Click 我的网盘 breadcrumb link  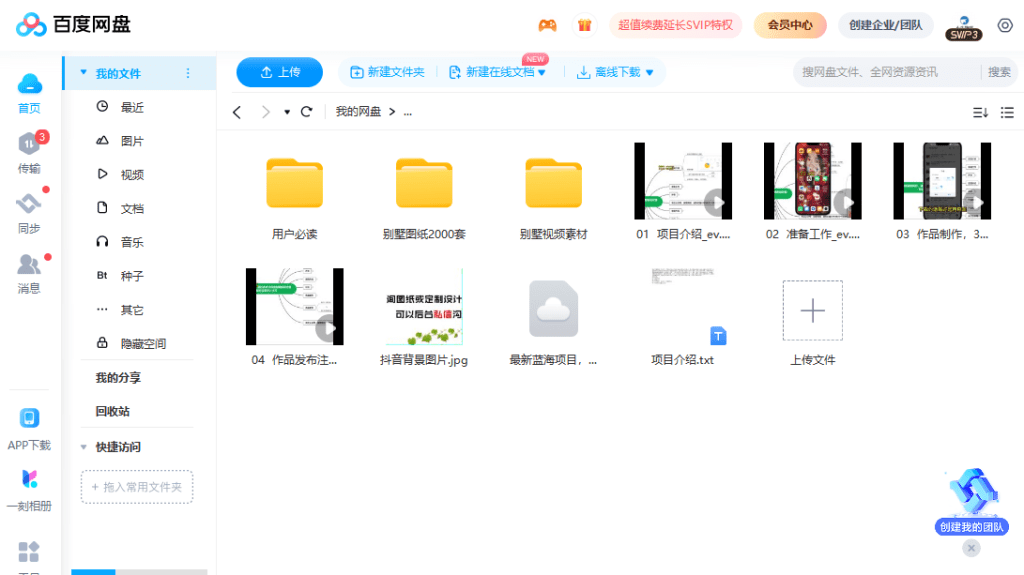(358, 112)
